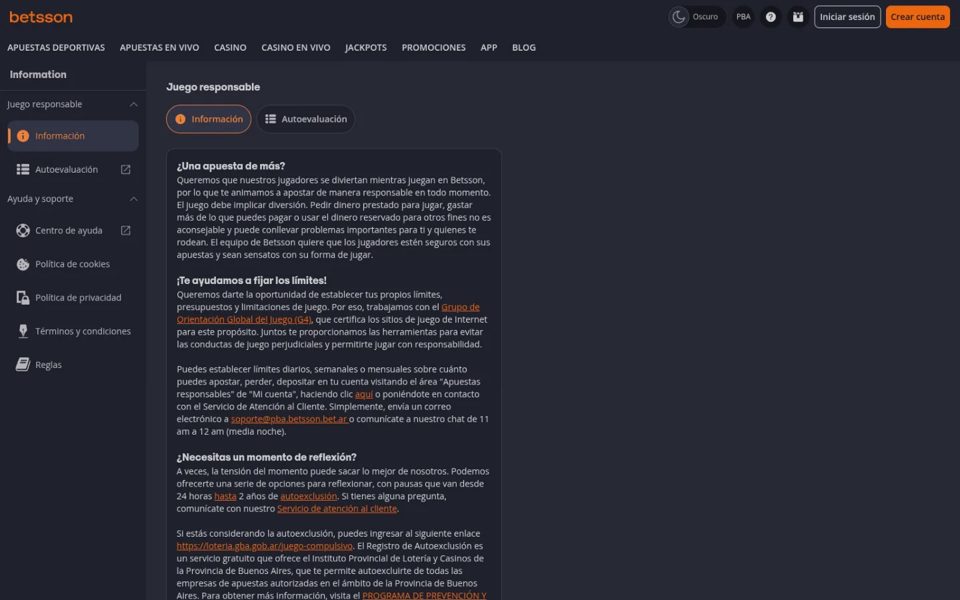Open the PROGRAMA DE PREVENCIÓN link
960x600 pixels.
[424, 596]
